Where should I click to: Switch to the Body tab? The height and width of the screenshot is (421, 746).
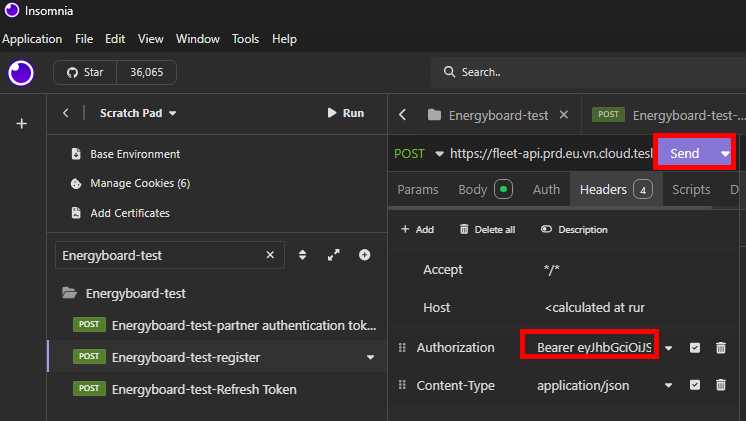point(485,189)
